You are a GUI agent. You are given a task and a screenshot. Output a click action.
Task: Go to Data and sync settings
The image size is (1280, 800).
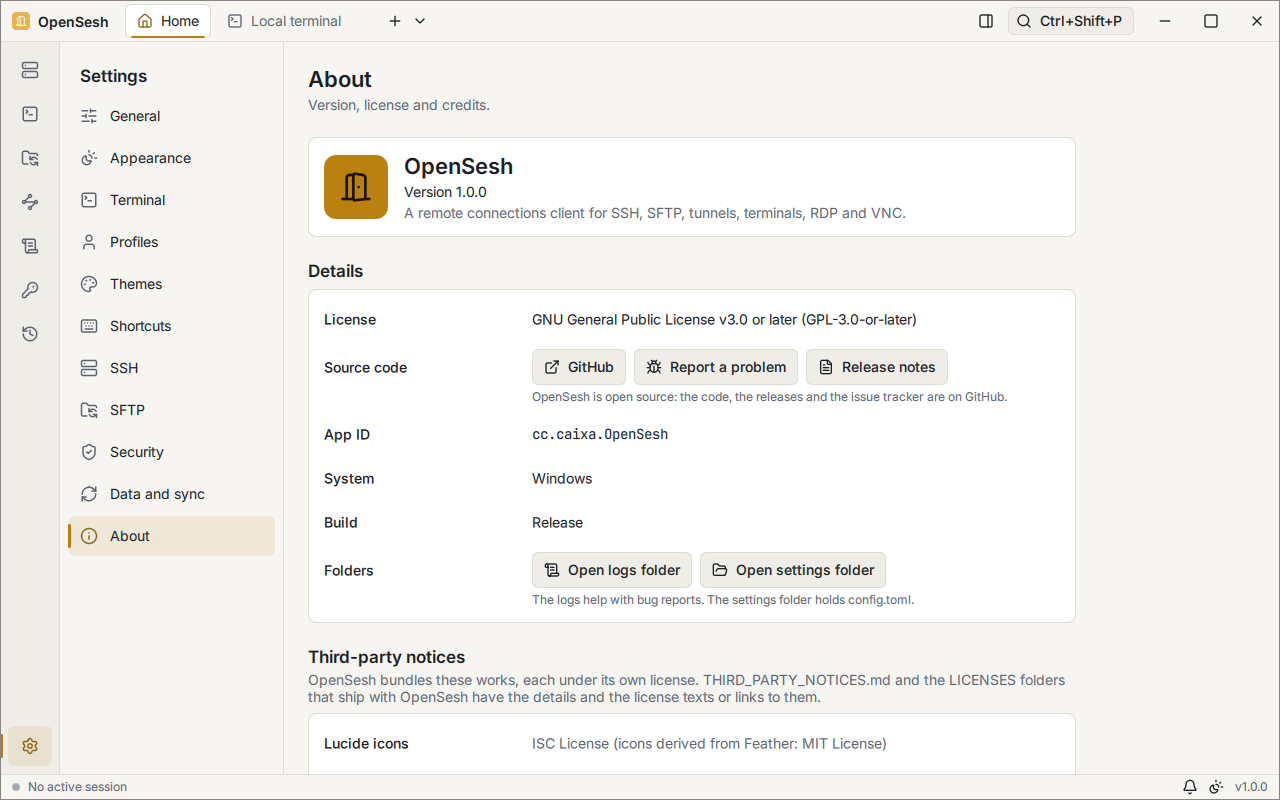[x=171, y=494]
